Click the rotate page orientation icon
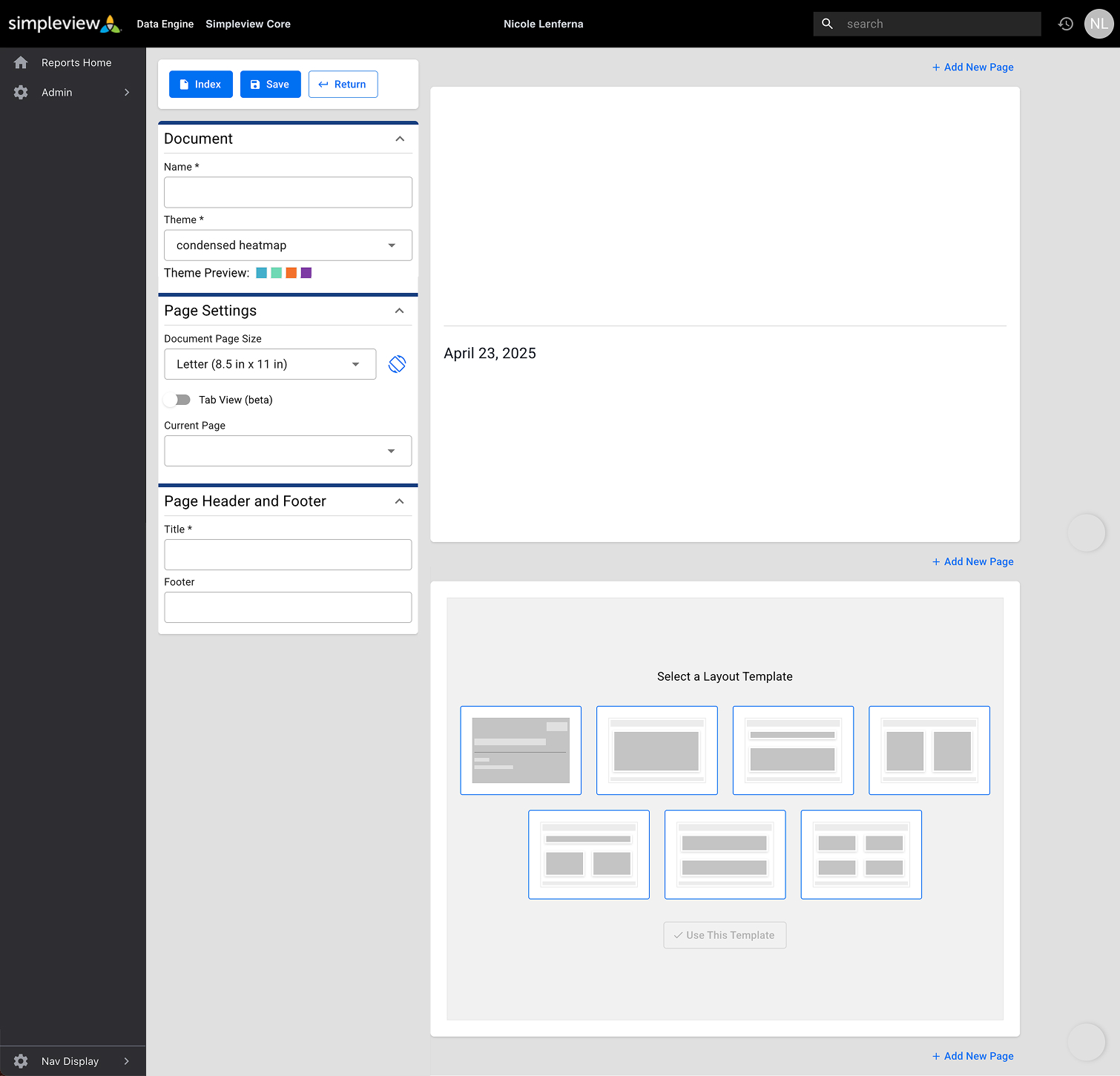Screen dimensions: 1120x1076 point(397,364)
